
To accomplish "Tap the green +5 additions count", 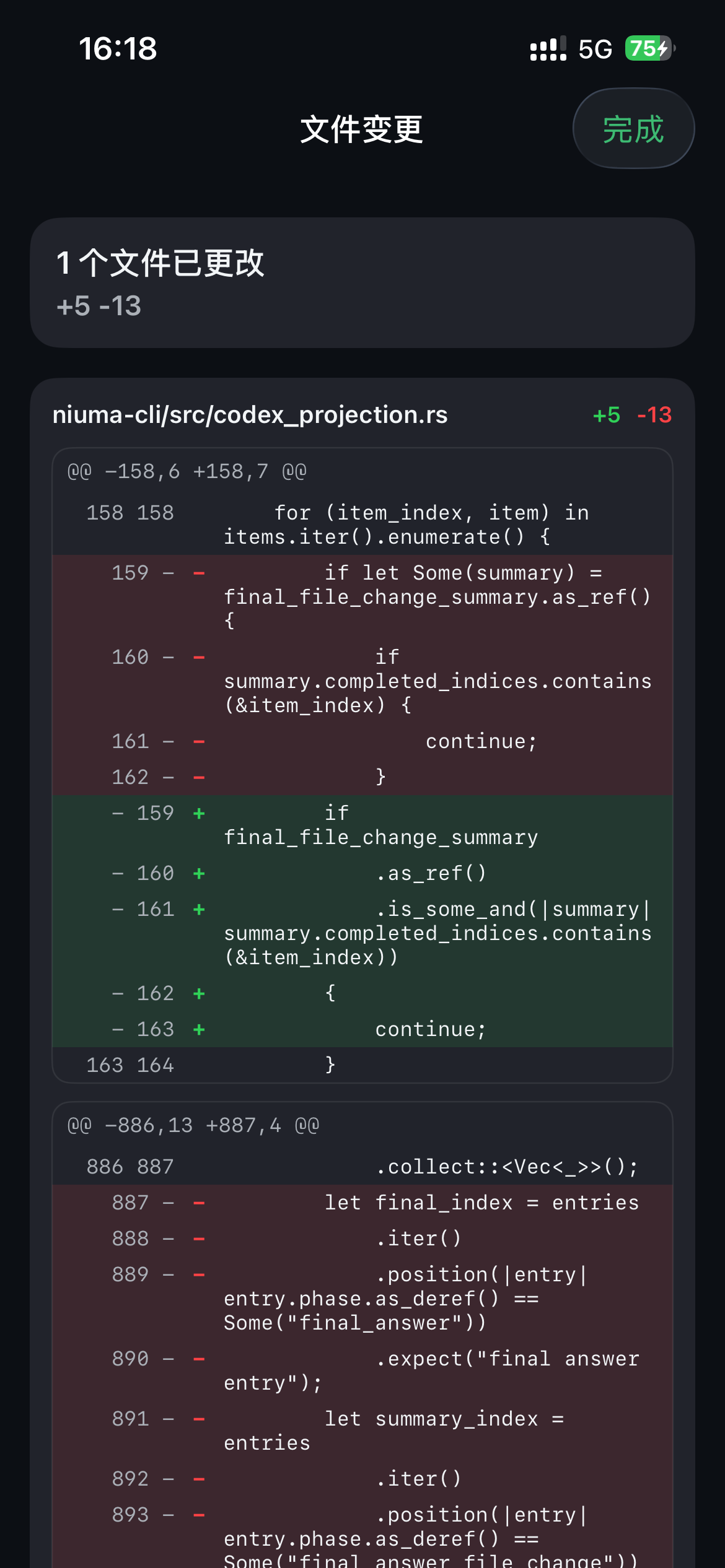I will (x=607, y=415).
